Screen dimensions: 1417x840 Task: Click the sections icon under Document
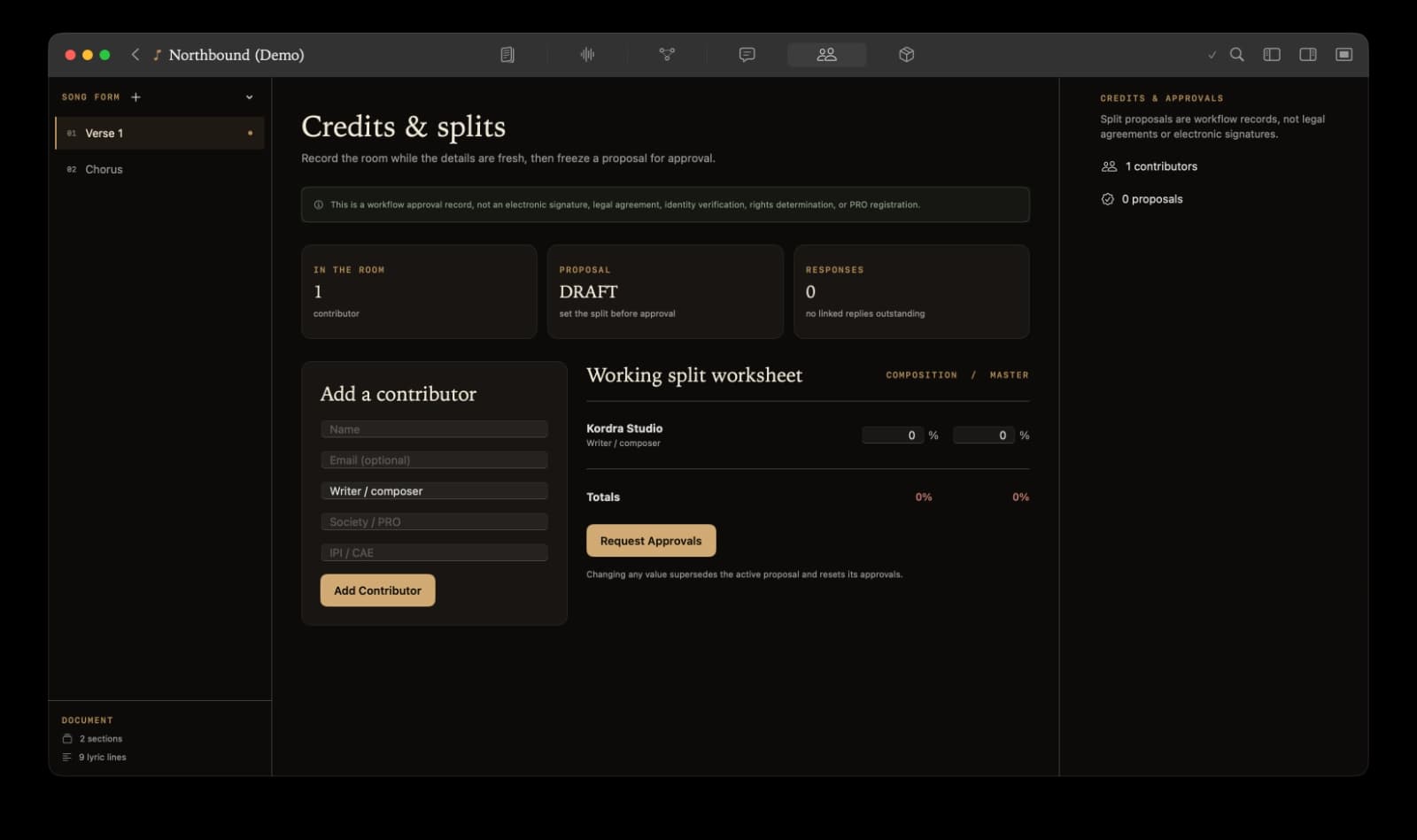[67, 738]
